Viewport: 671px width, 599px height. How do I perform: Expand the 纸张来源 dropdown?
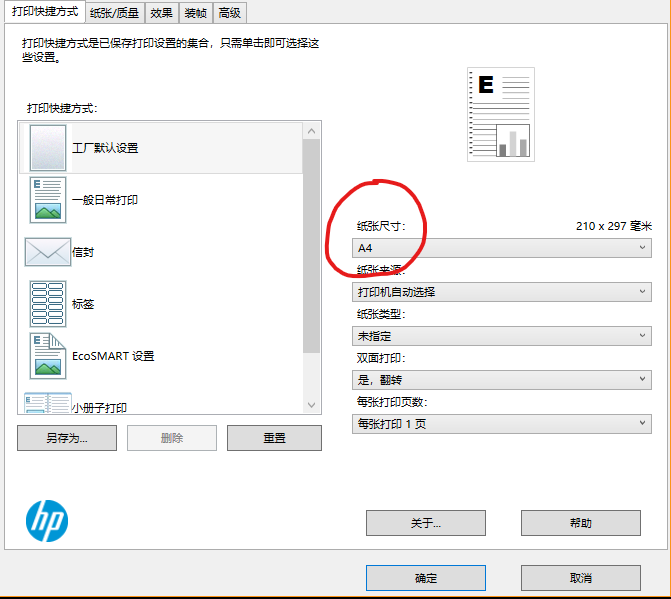coord(501,292)
